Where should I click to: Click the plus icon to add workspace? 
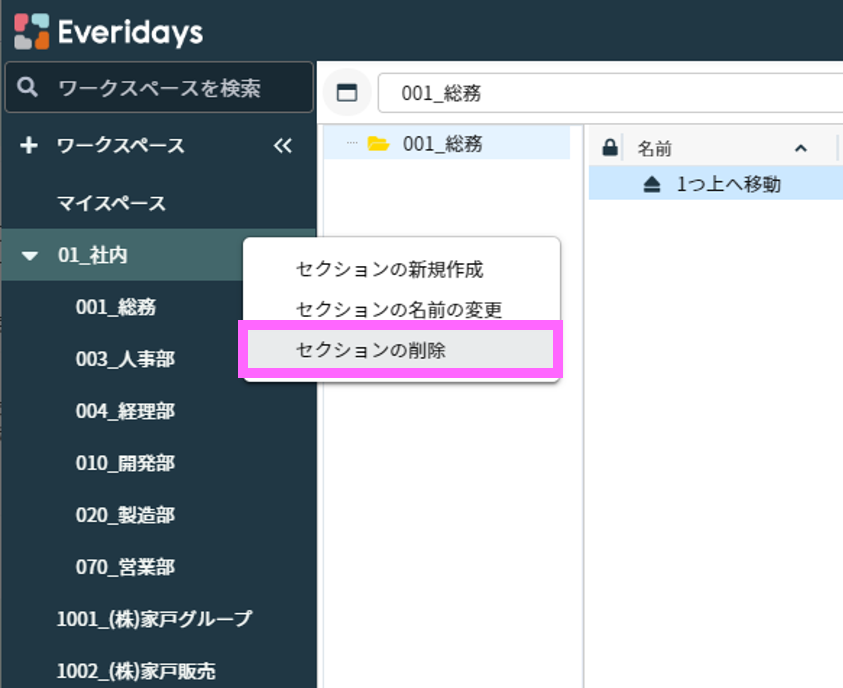tap(29, 146)
